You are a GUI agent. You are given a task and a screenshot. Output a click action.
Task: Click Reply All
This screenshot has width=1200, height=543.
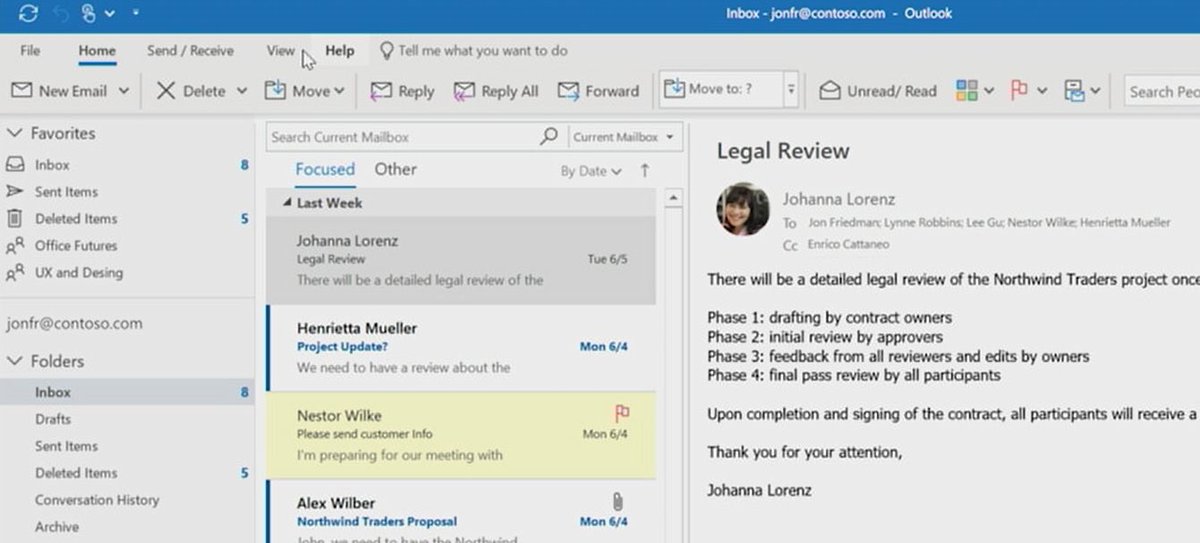(x=496, y=91)
